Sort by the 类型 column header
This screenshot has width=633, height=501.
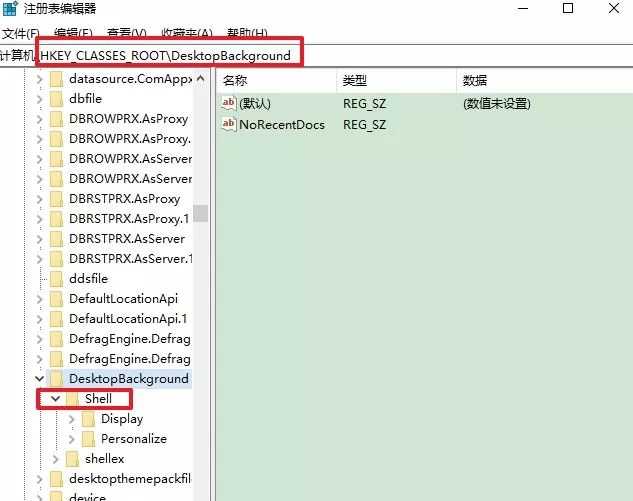(396, 81)
